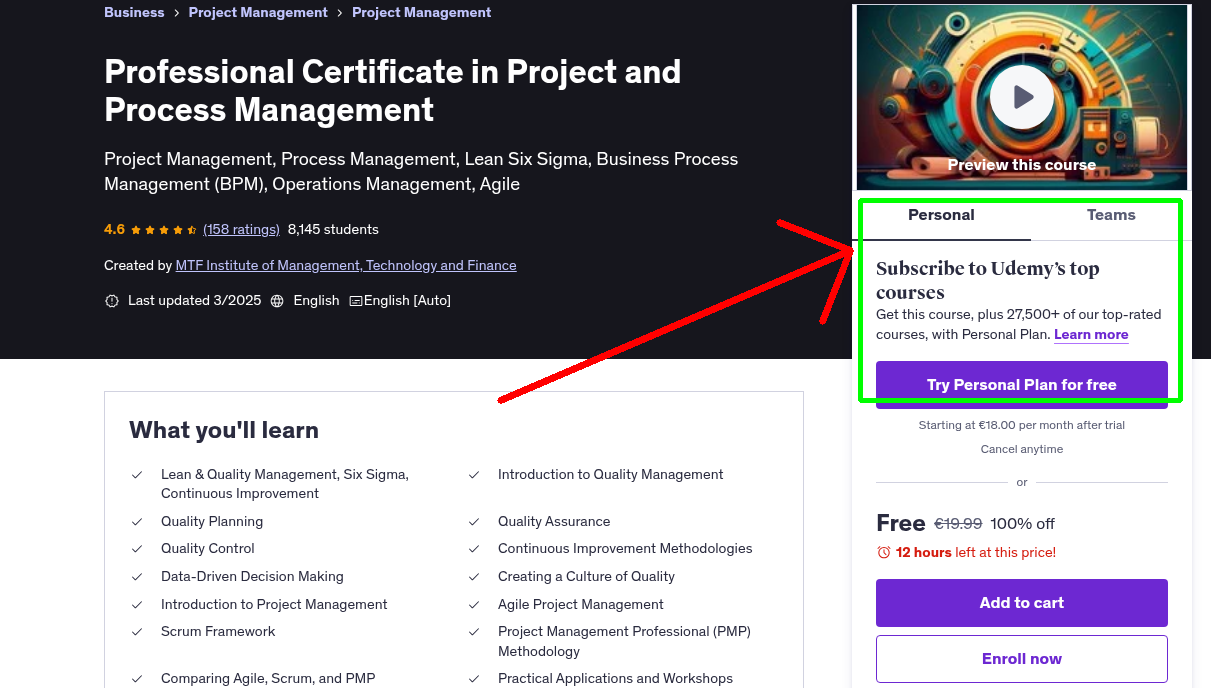The height and width of the screenshot is (688, 1211).
Task: Click 'Creating a Culture of Quality' item
Action: point(586,576)
